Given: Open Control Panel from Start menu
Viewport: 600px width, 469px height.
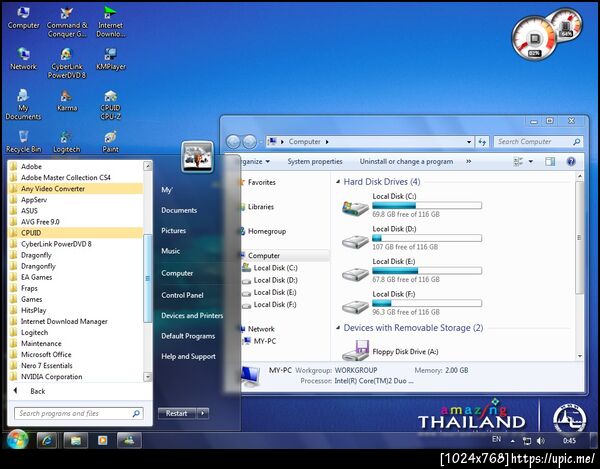Looking at the screenshot, I should tap(182, 295).
